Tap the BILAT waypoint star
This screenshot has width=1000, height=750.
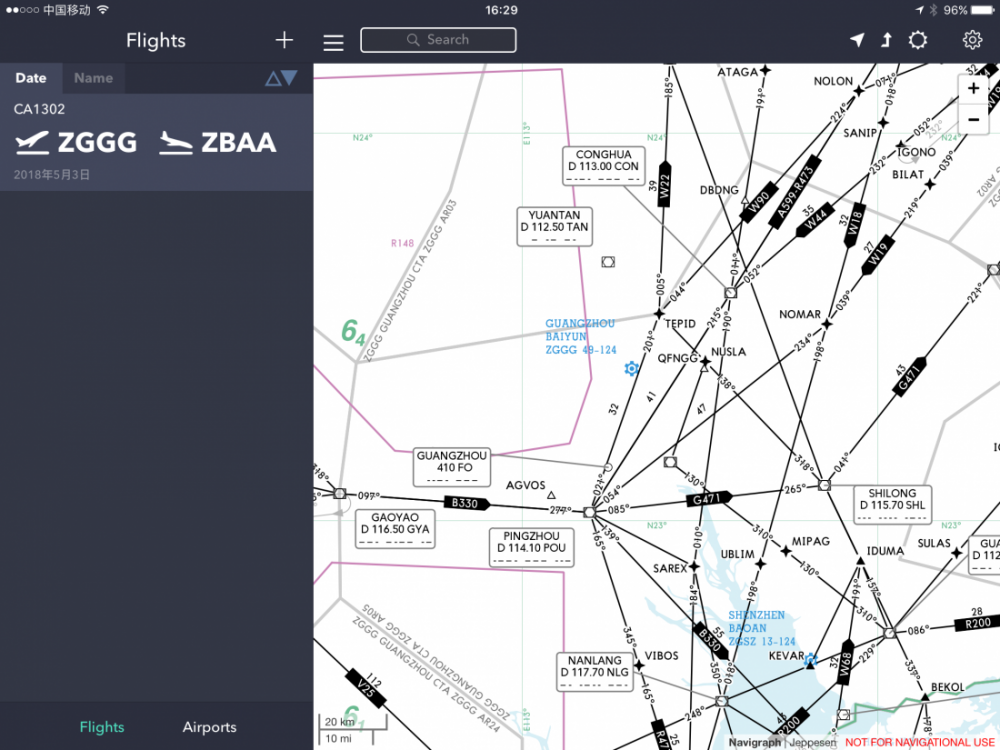[930, 184]
